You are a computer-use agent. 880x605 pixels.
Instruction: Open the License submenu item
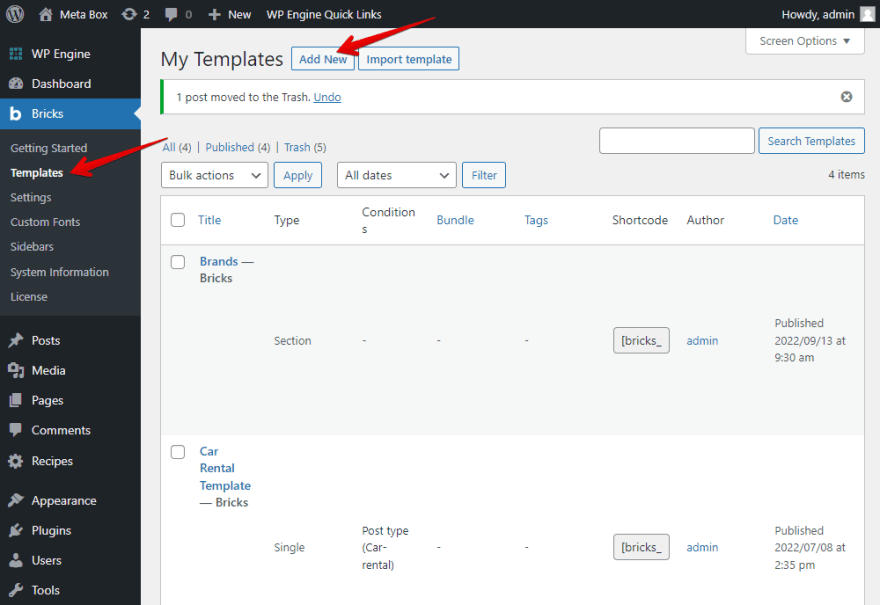click(x=29, y=297)
